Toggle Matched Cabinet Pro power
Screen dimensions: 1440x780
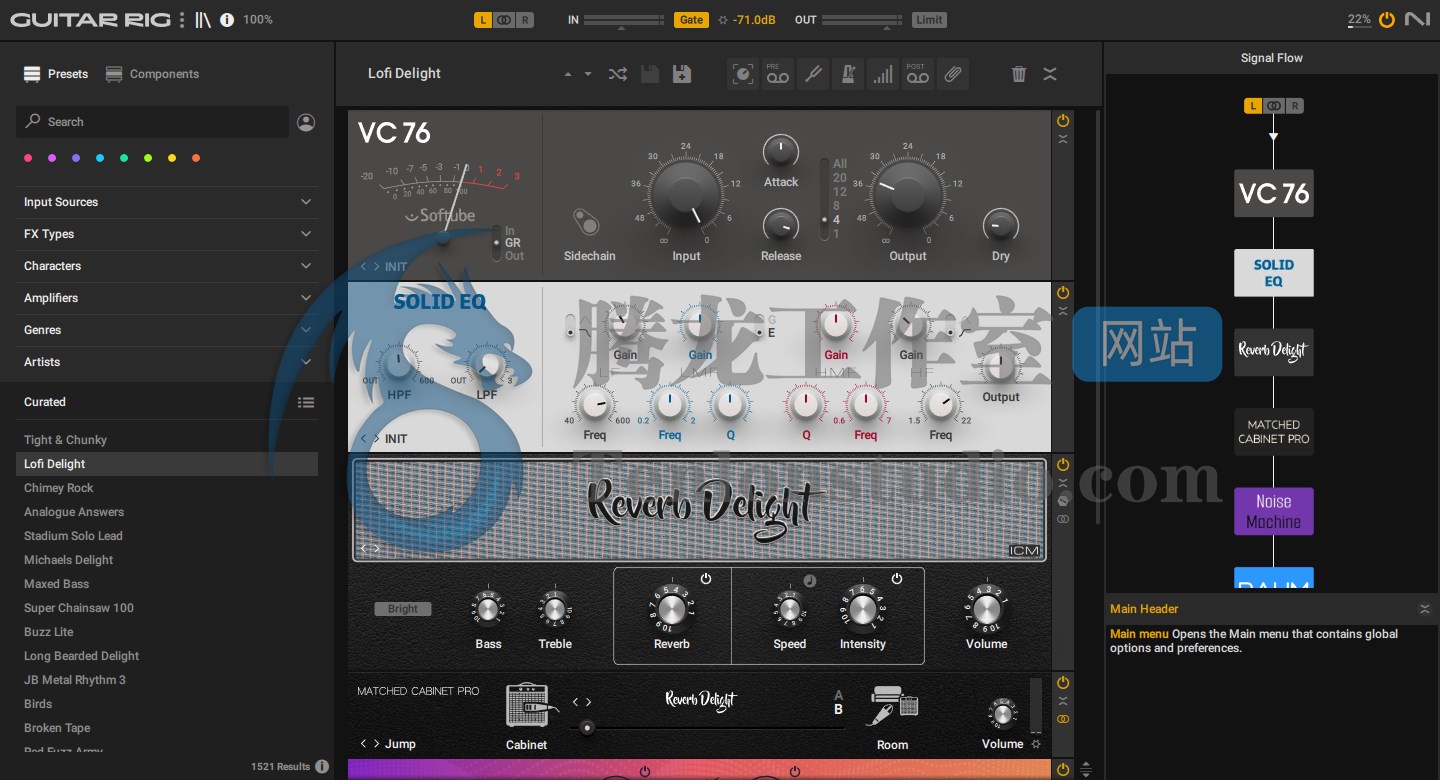pyautogui.click(x=1063, y=682)
